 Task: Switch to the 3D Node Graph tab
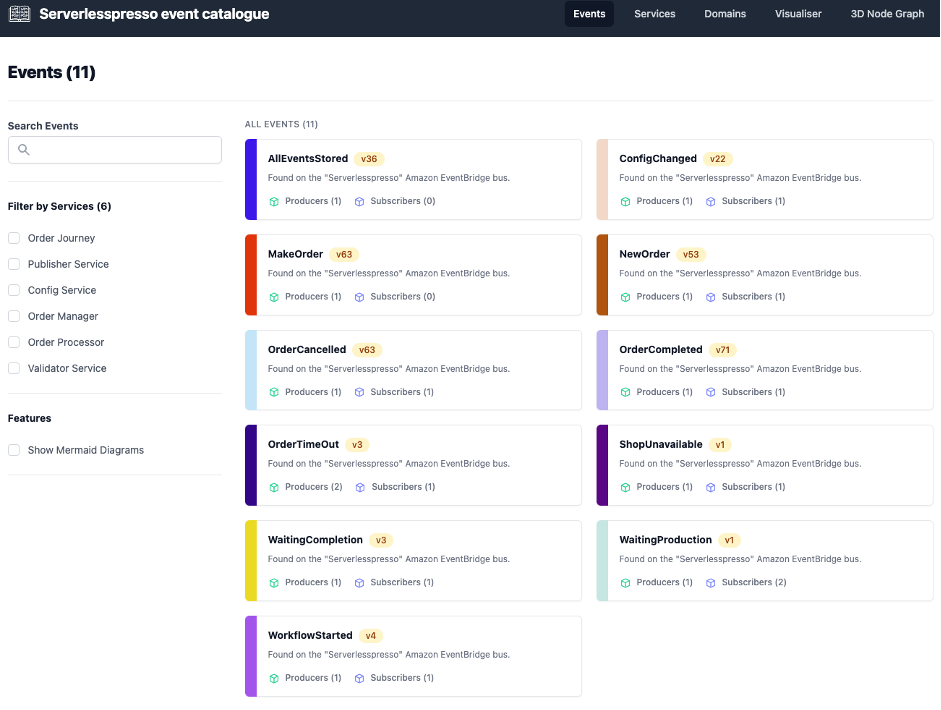click(887, 14)
